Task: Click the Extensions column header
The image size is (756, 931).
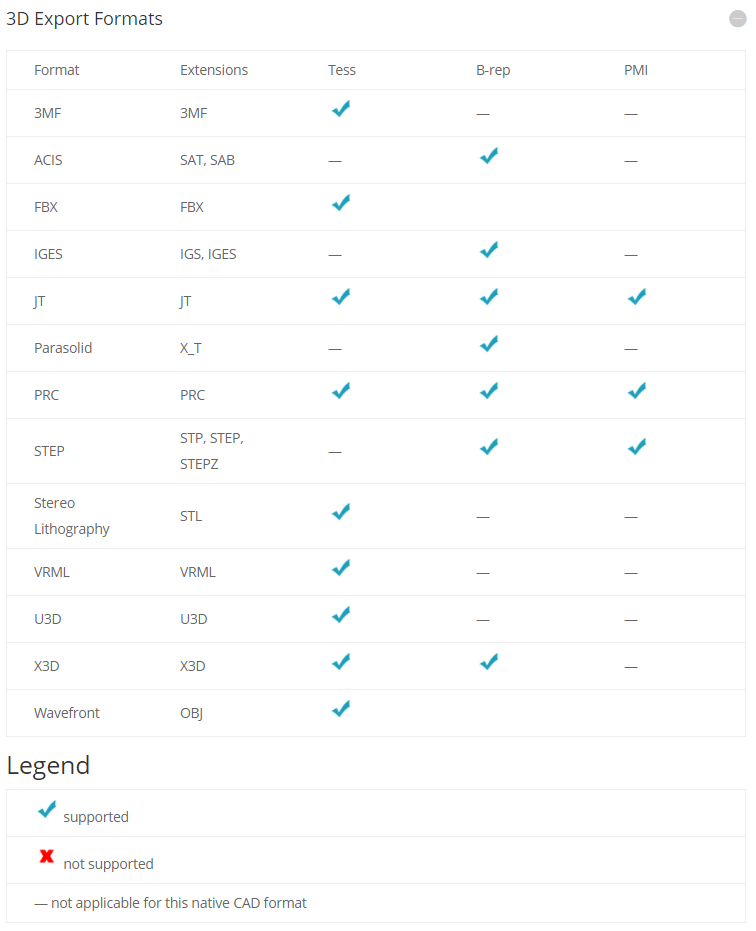Action: [x=214, y=70]
